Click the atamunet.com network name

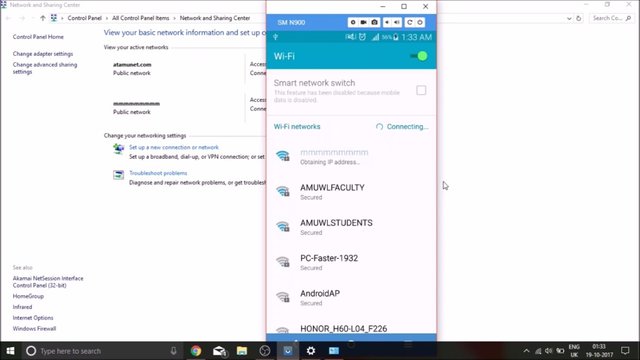click(x=132, y=64)
